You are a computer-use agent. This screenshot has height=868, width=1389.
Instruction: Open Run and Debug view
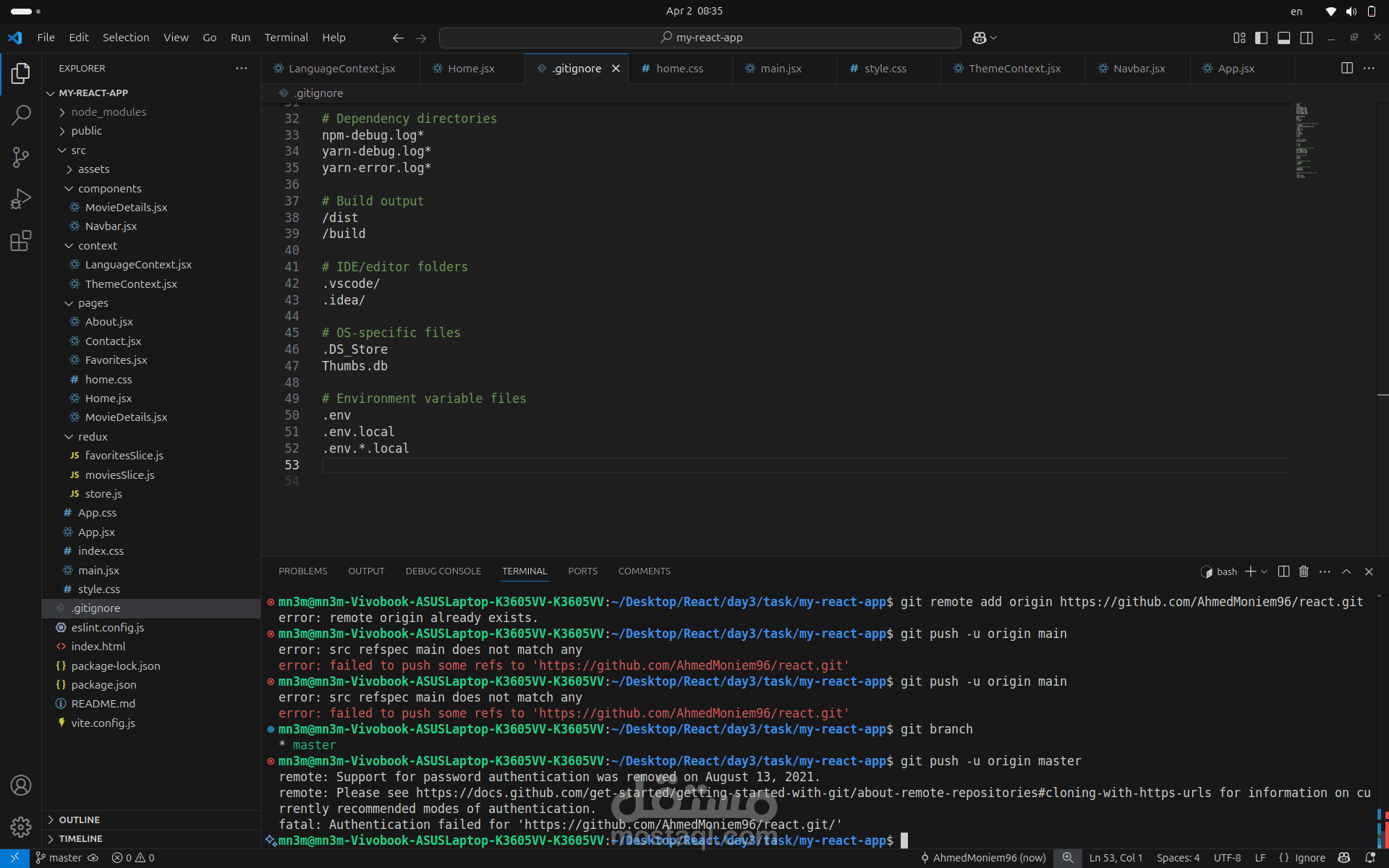(x=21, y=199)
